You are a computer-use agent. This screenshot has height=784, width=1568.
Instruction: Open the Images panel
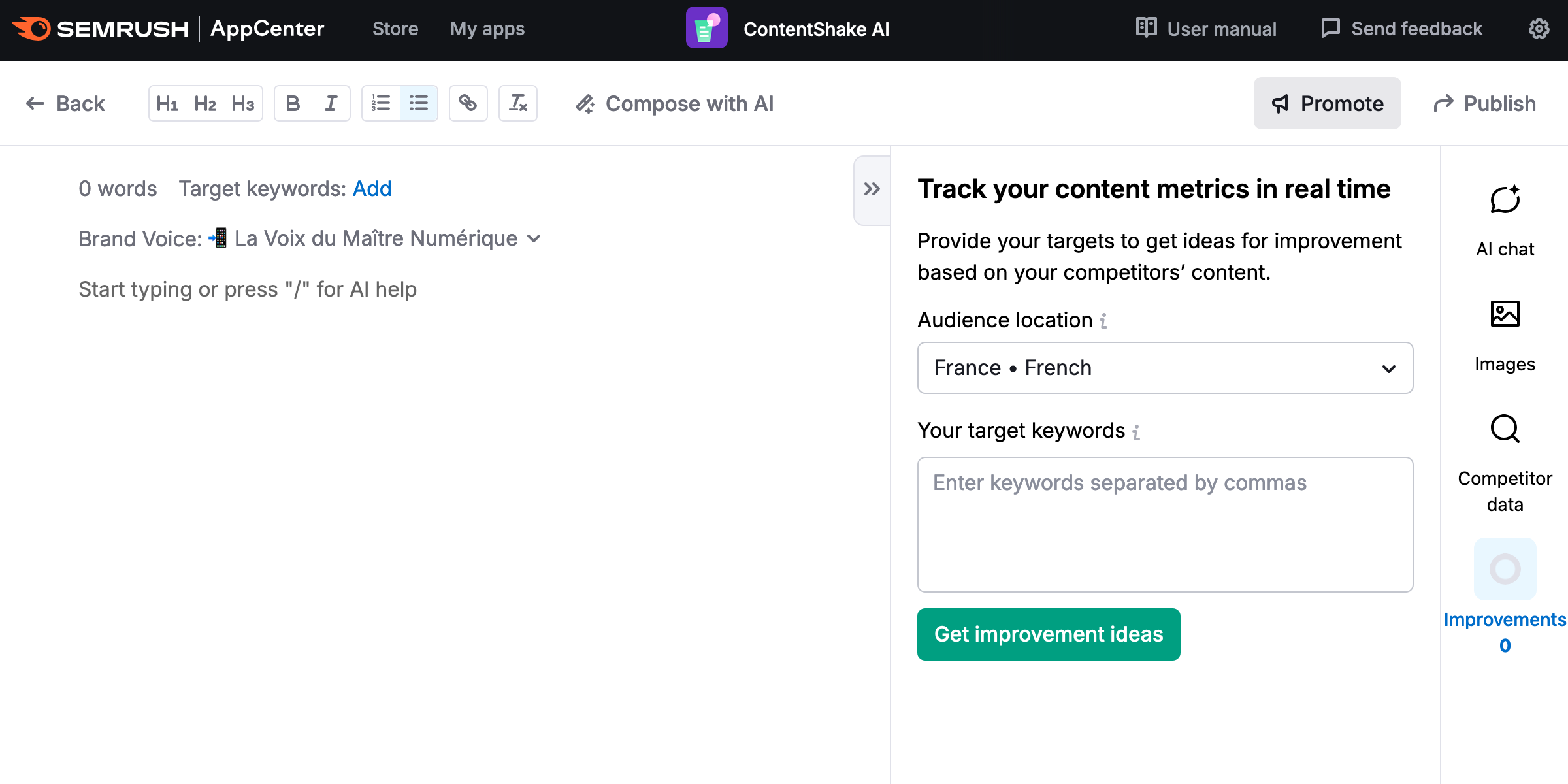(x=1505, y=336)
